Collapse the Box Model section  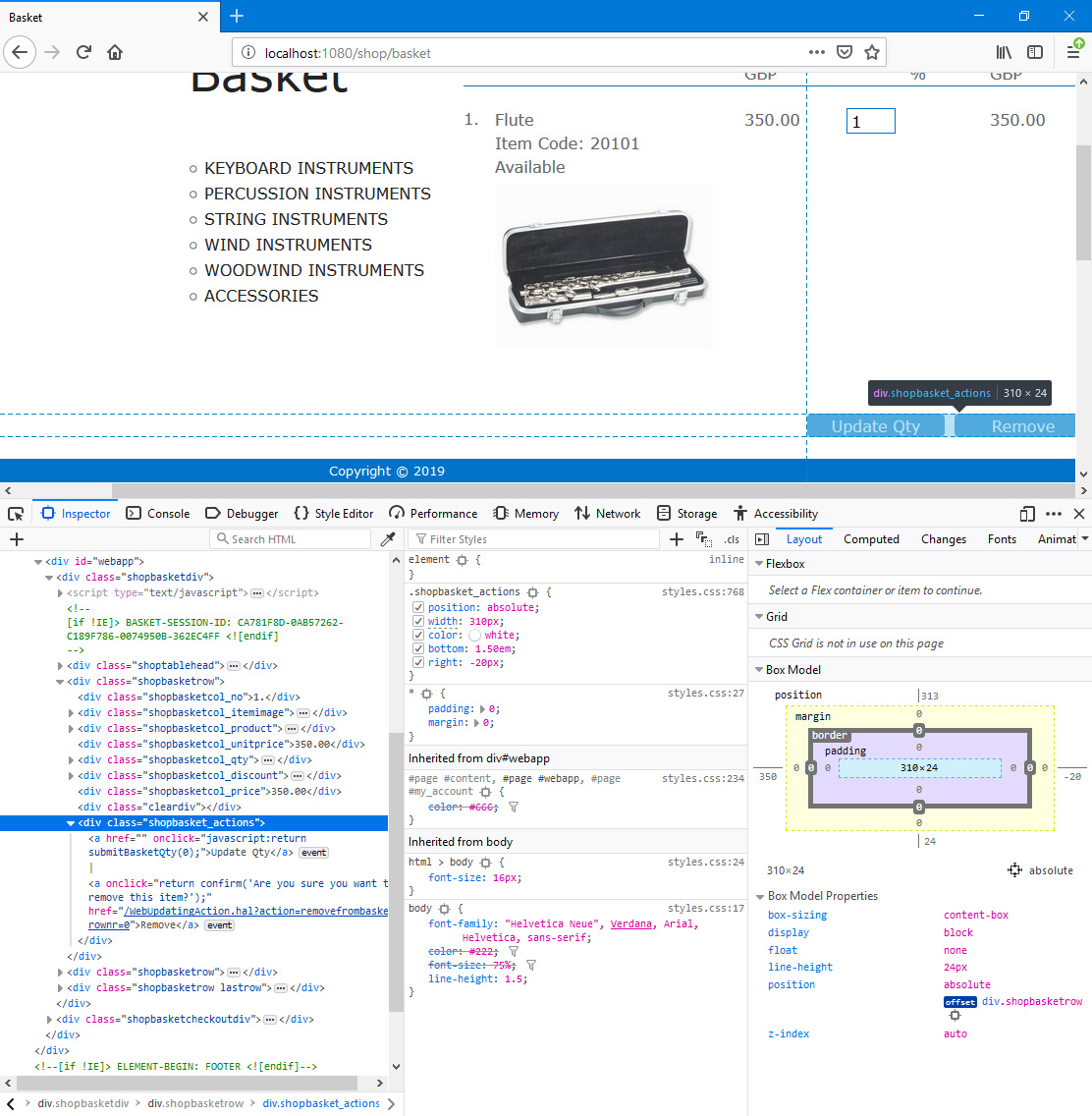[x=759, y=670]
